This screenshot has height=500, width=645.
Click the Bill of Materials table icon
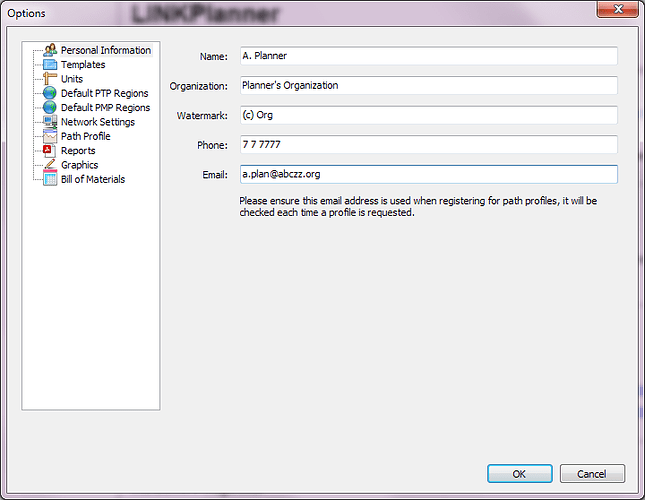pos(50,179)
